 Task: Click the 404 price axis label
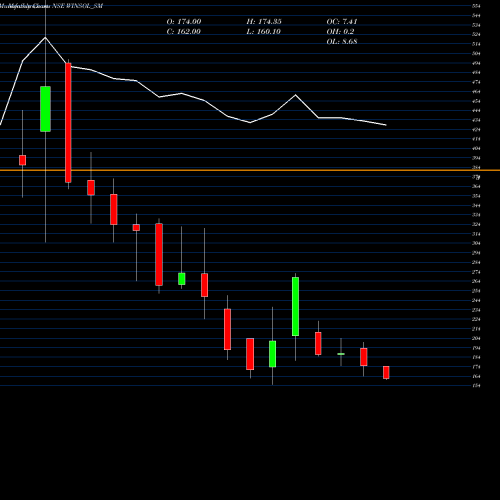[476, 148]
